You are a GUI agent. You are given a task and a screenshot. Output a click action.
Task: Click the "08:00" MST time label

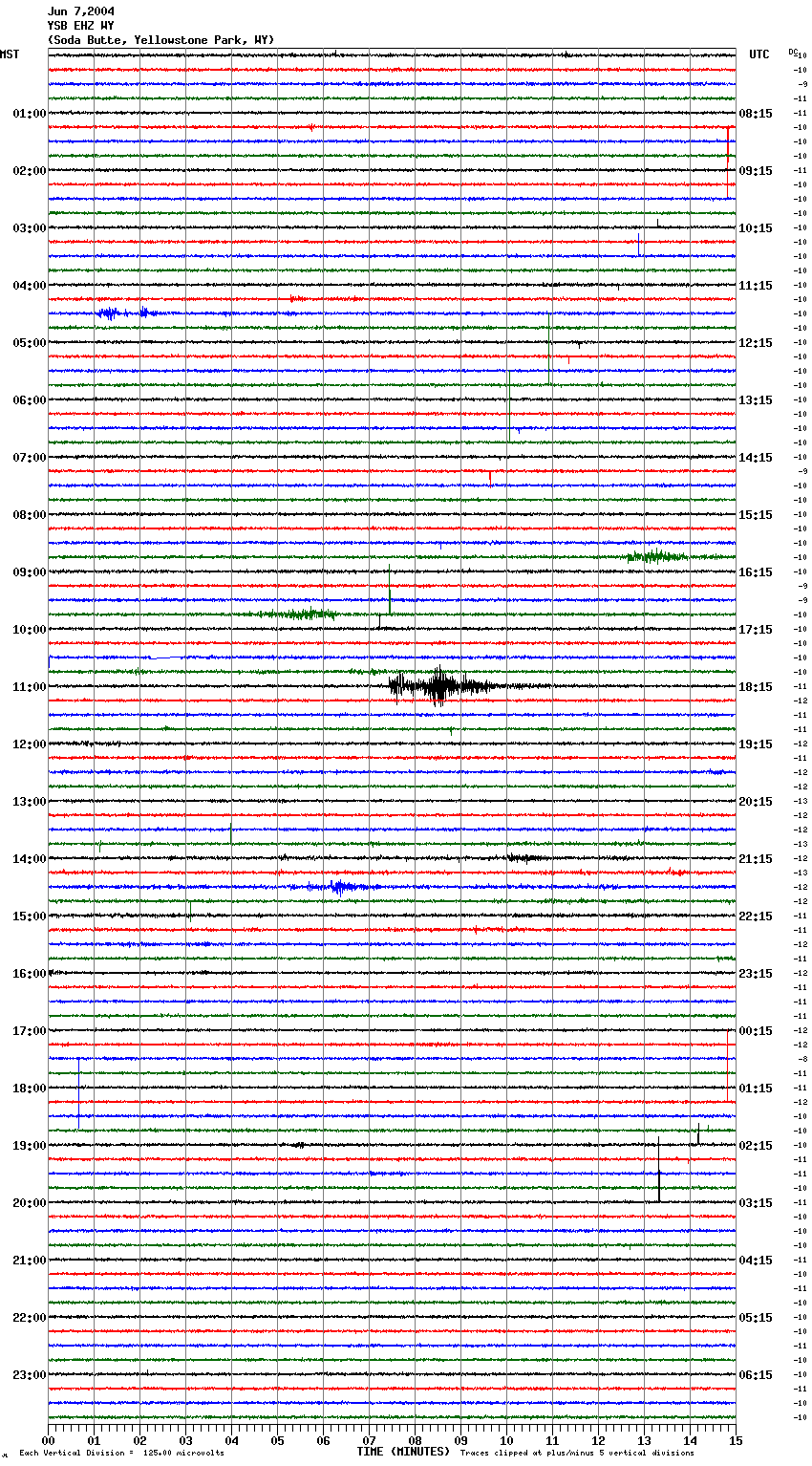[30, 515]
